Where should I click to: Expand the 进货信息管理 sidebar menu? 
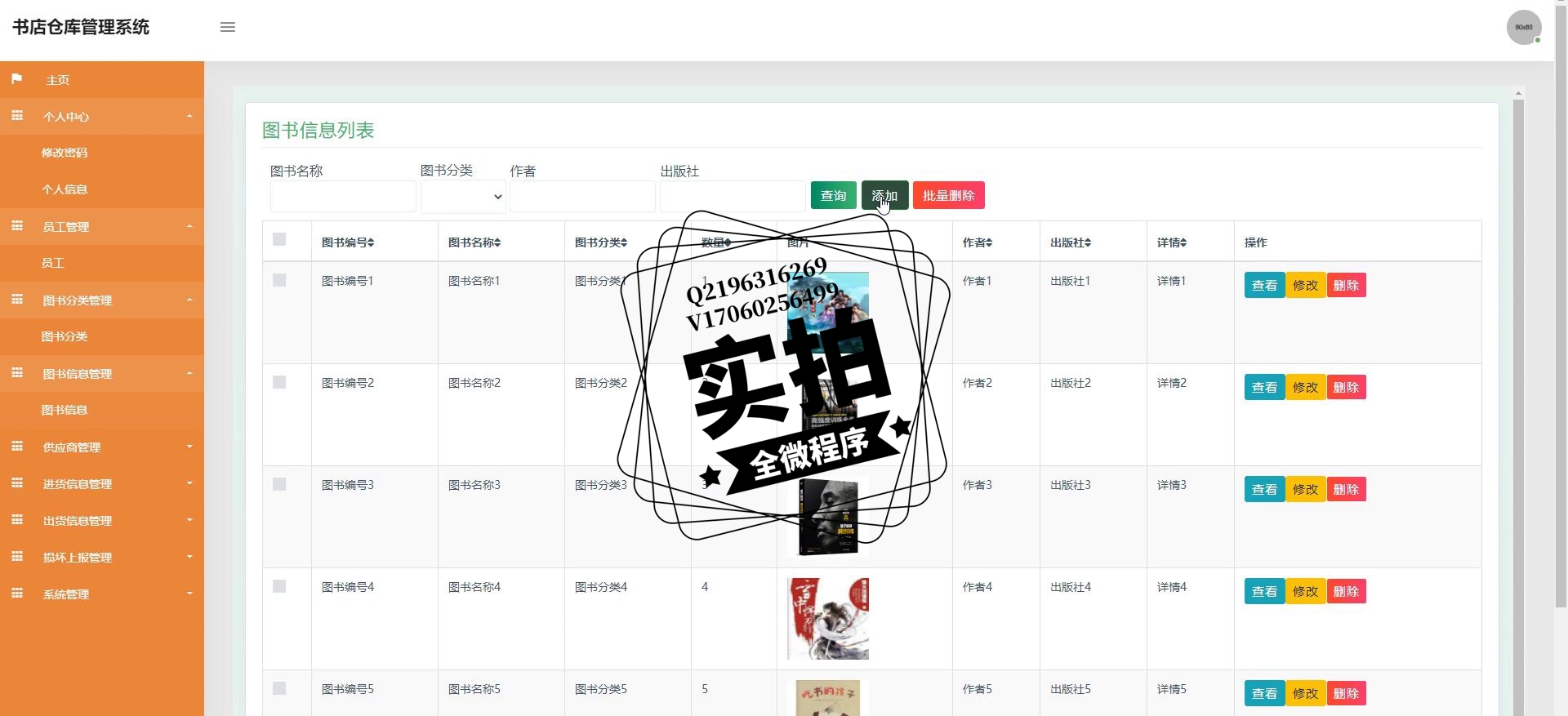[102, 483]
